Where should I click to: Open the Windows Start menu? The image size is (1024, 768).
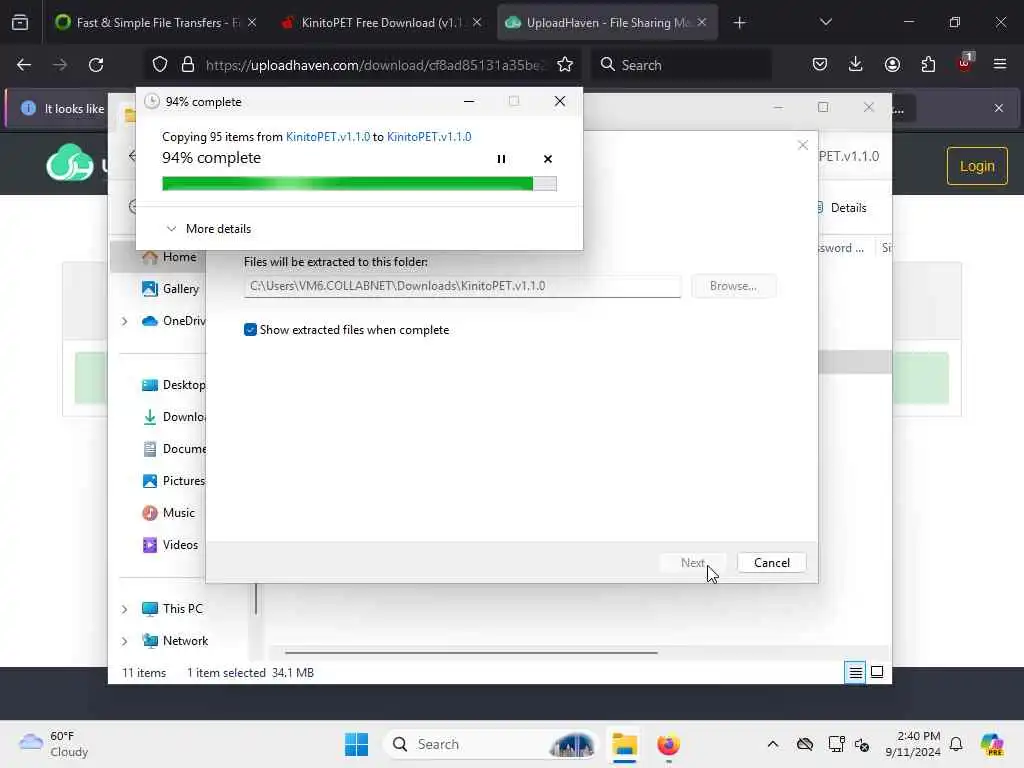357,744
